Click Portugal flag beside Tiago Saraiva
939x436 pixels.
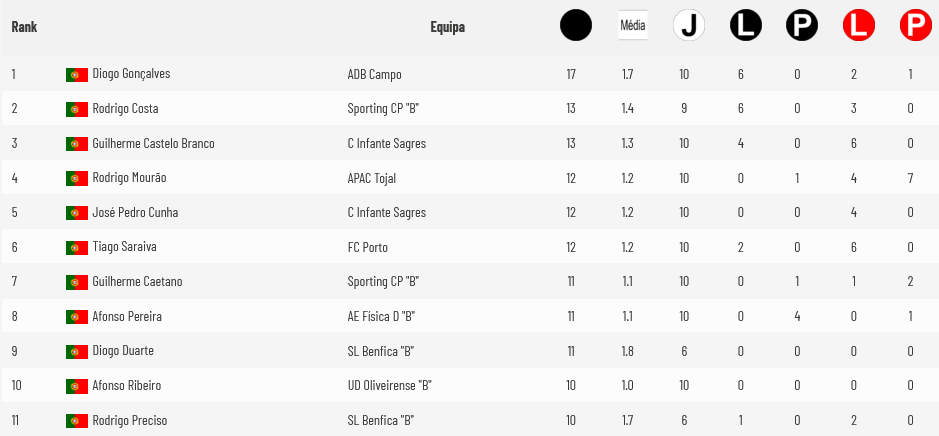click(77, 247)
